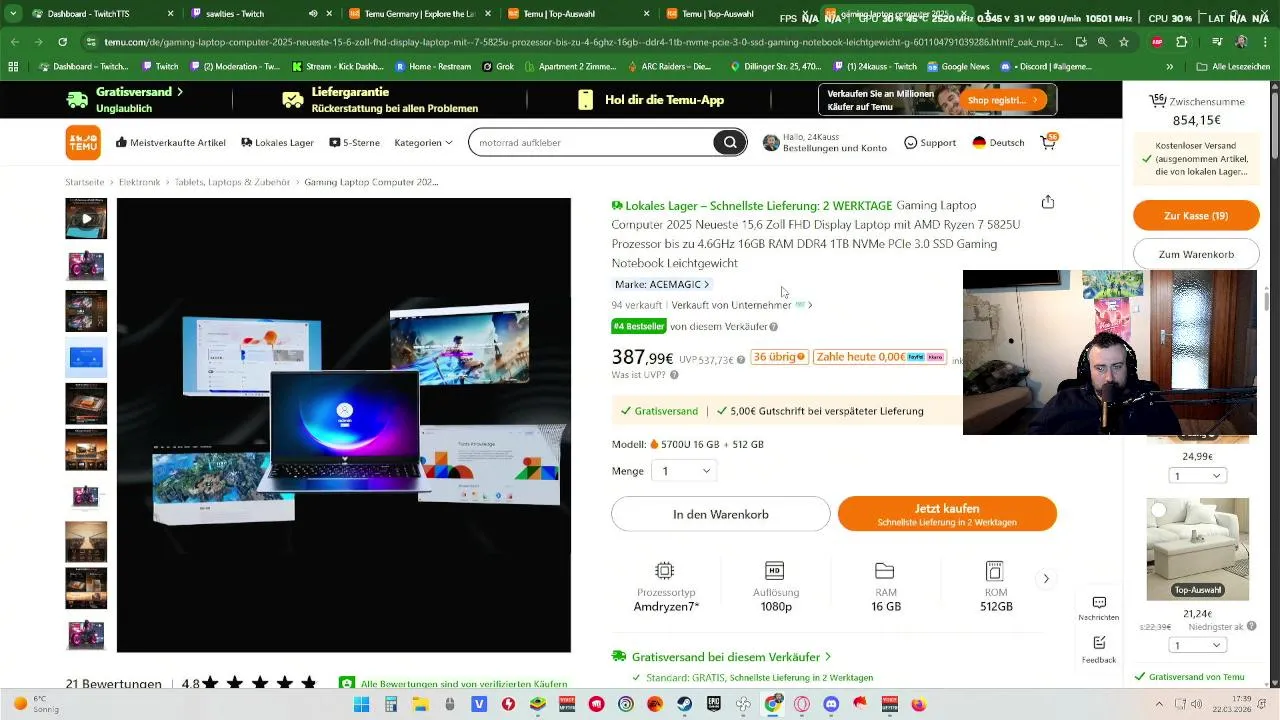Open the browser tab search dropdown arrow
Image resolution: width=1280 pixels, height=720 pixels.
coord(13,14)
